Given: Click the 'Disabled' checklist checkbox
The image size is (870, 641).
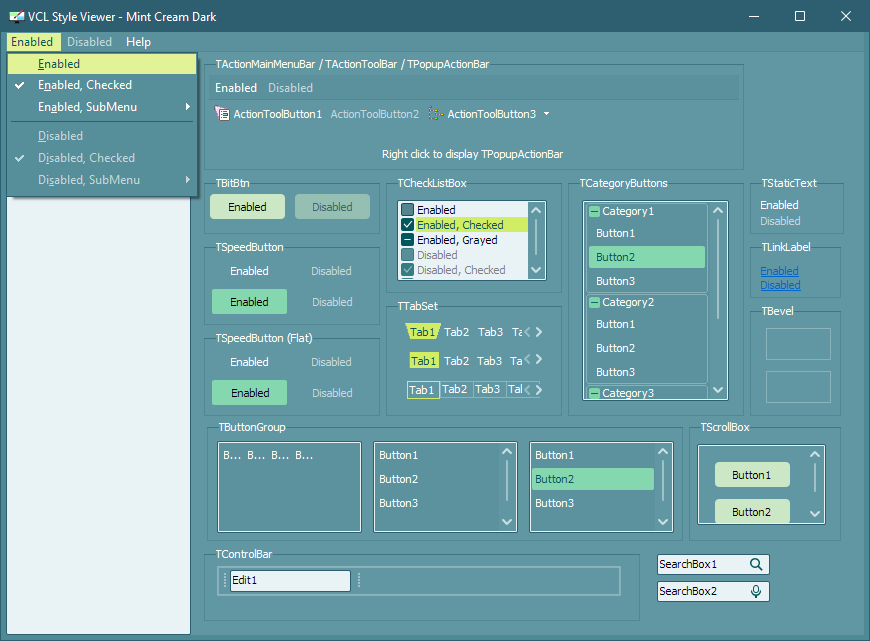Looking at the screenshot, I should [x=407, y=255].
